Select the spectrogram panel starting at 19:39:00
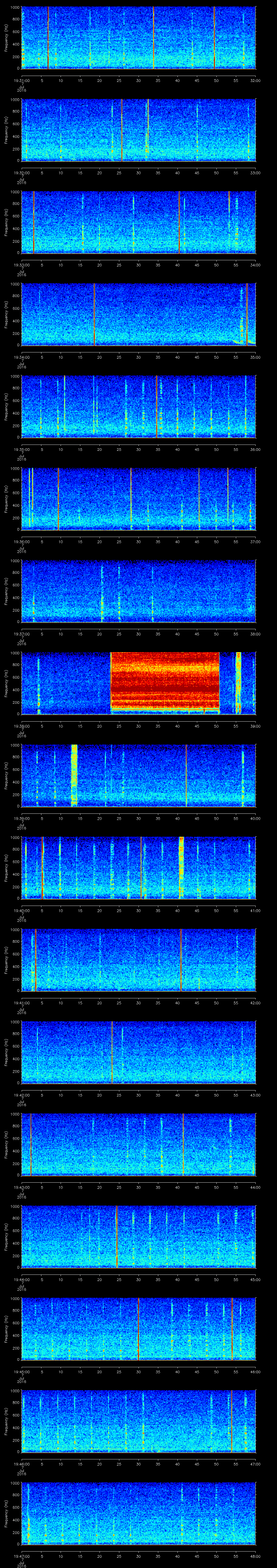The image size is (277, 1568). (x=138, y=775)
